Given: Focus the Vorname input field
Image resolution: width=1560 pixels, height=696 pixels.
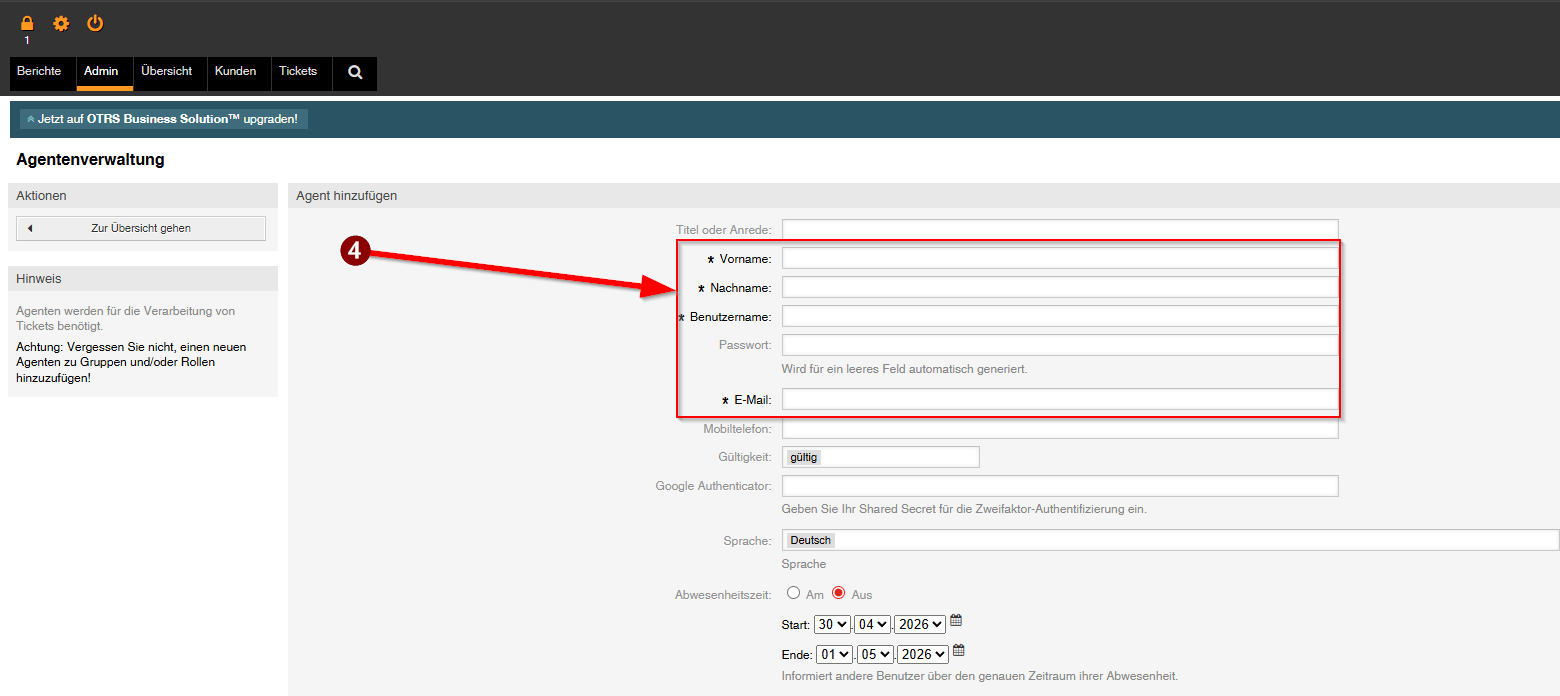Looking at the screenshot, I should point(1060,259).
